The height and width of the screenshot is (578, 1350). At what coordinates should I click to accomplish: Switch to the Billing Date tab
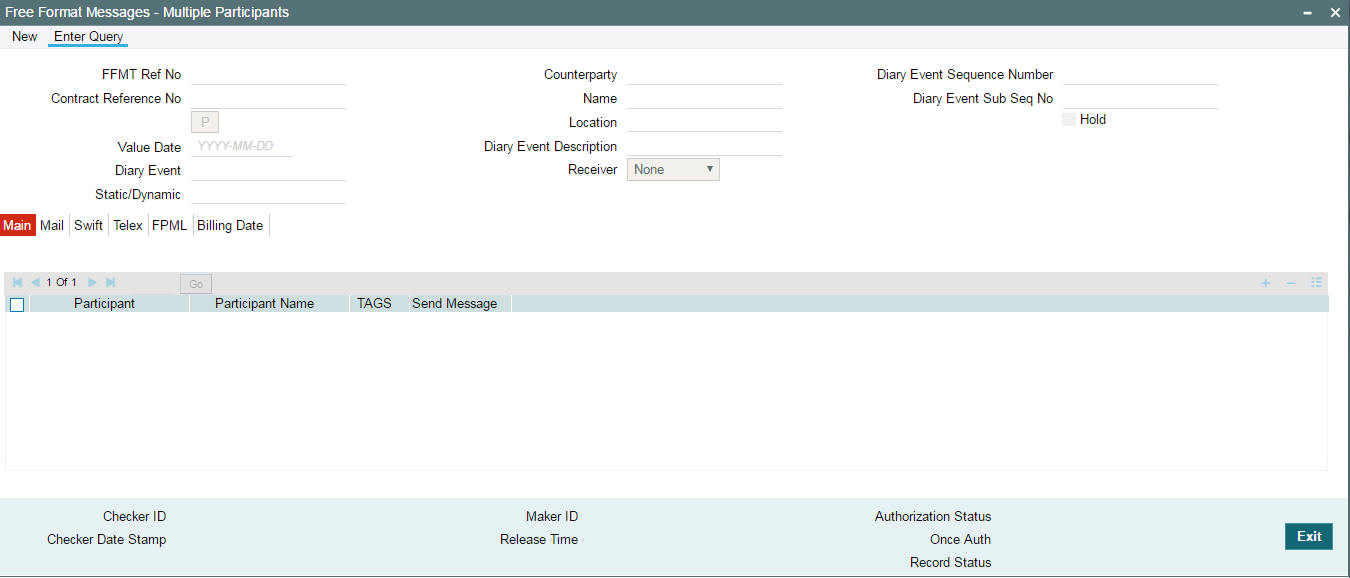point(230,225)
